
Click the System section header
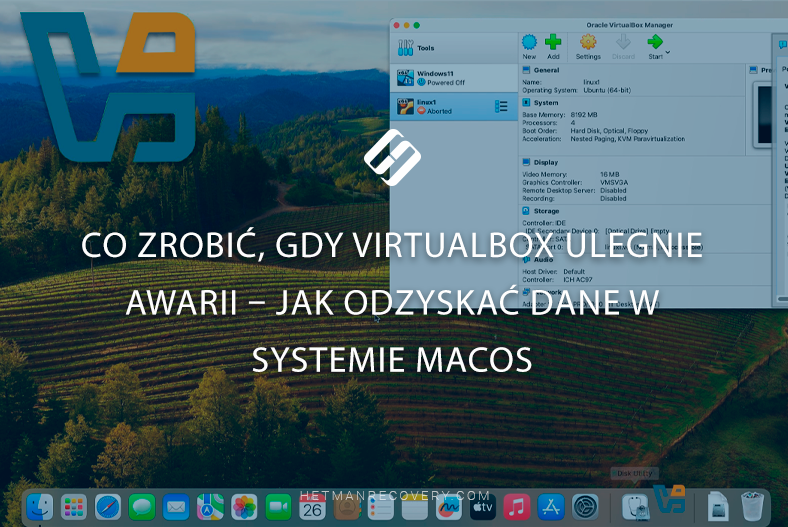[x=546, y=102]
